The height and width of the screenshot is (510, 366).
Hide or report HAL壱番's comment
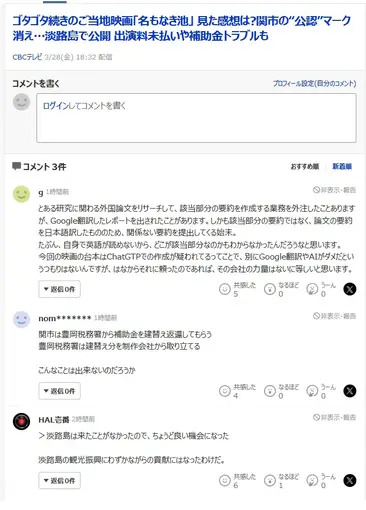coord(334,417)
